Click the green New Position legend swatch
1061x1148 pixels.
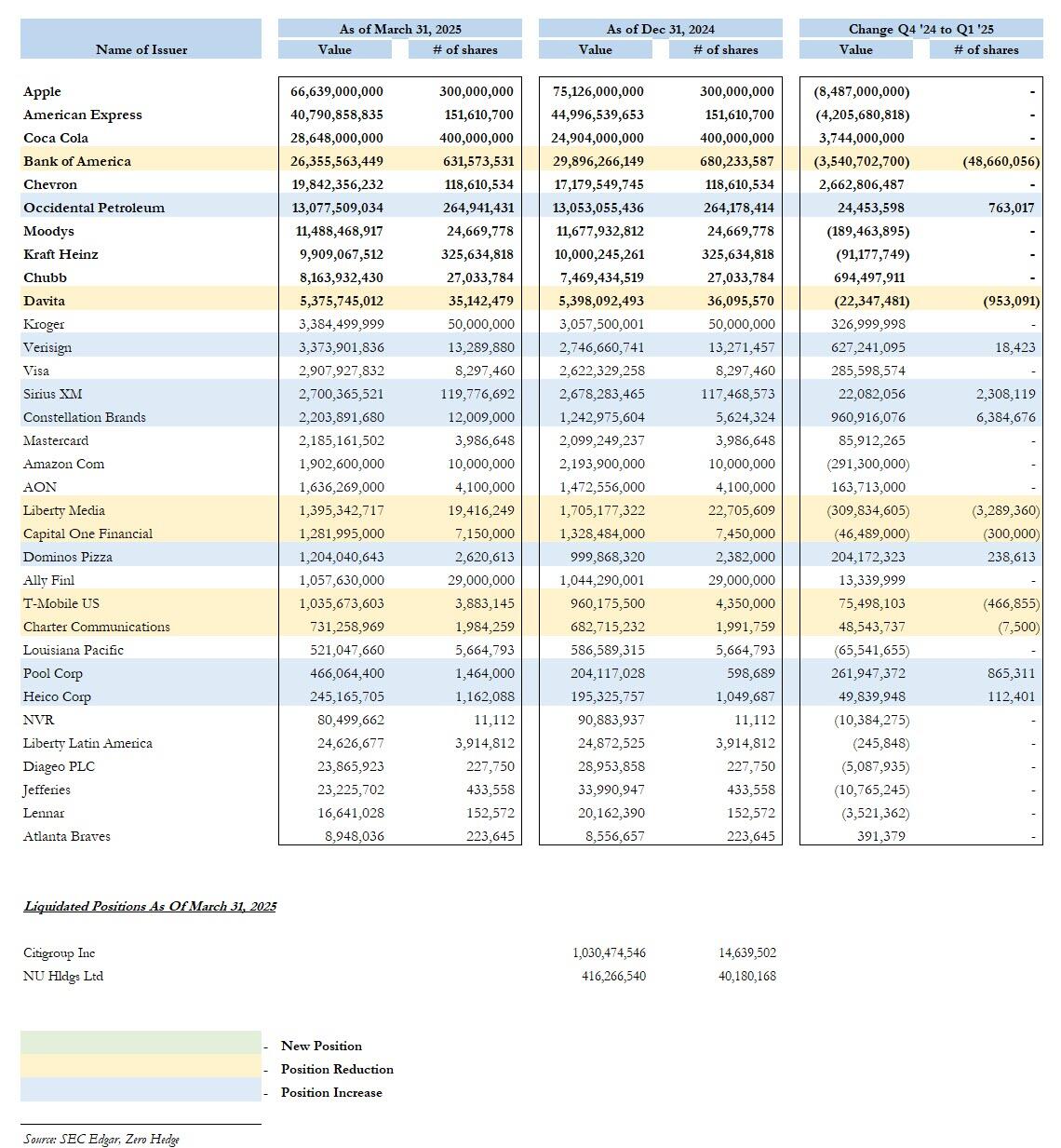tap(141, 1043)
